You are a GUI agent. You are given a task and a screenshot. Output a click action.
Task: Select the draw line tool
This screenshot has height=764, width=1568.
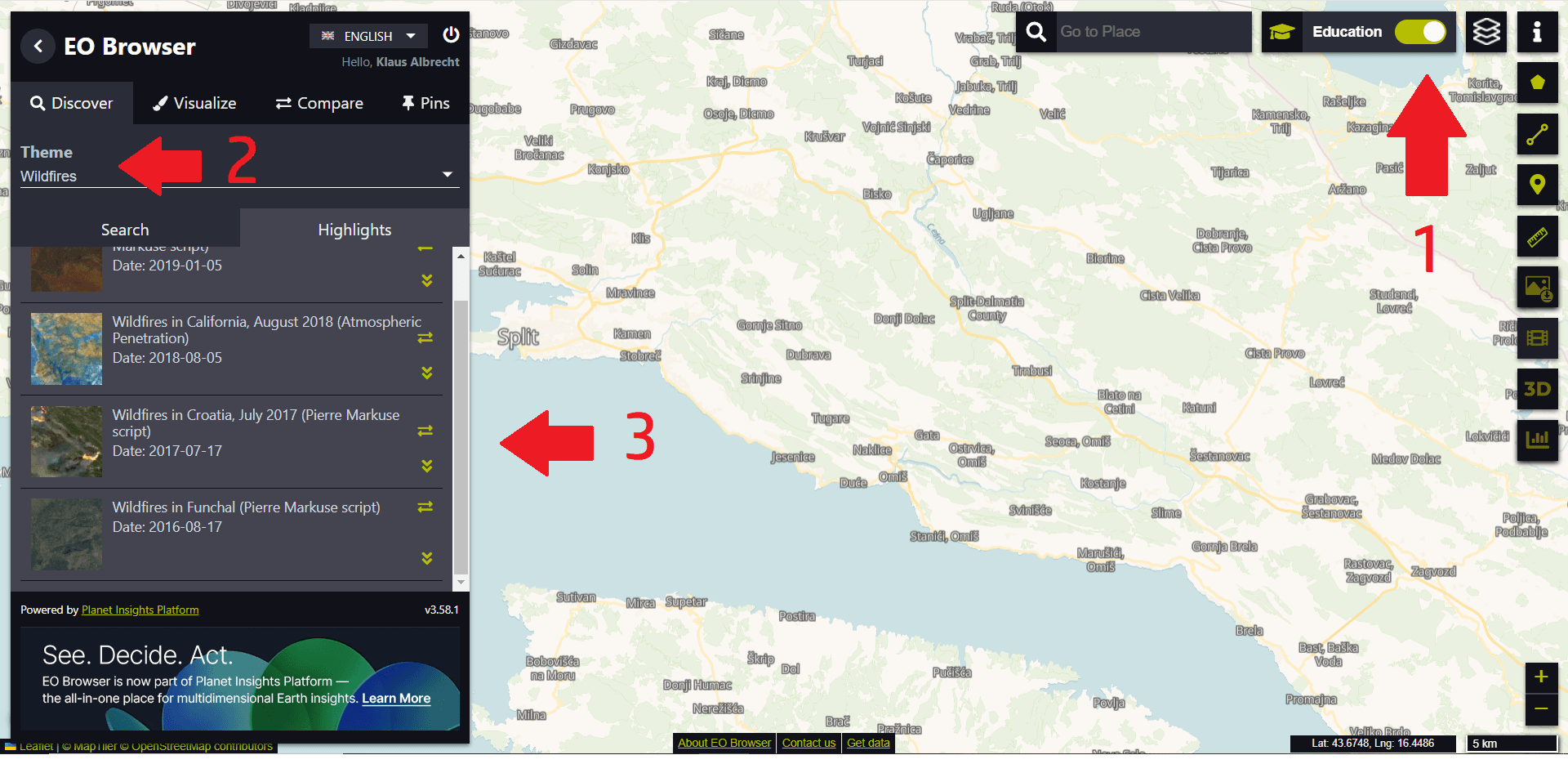[1537, 134]
